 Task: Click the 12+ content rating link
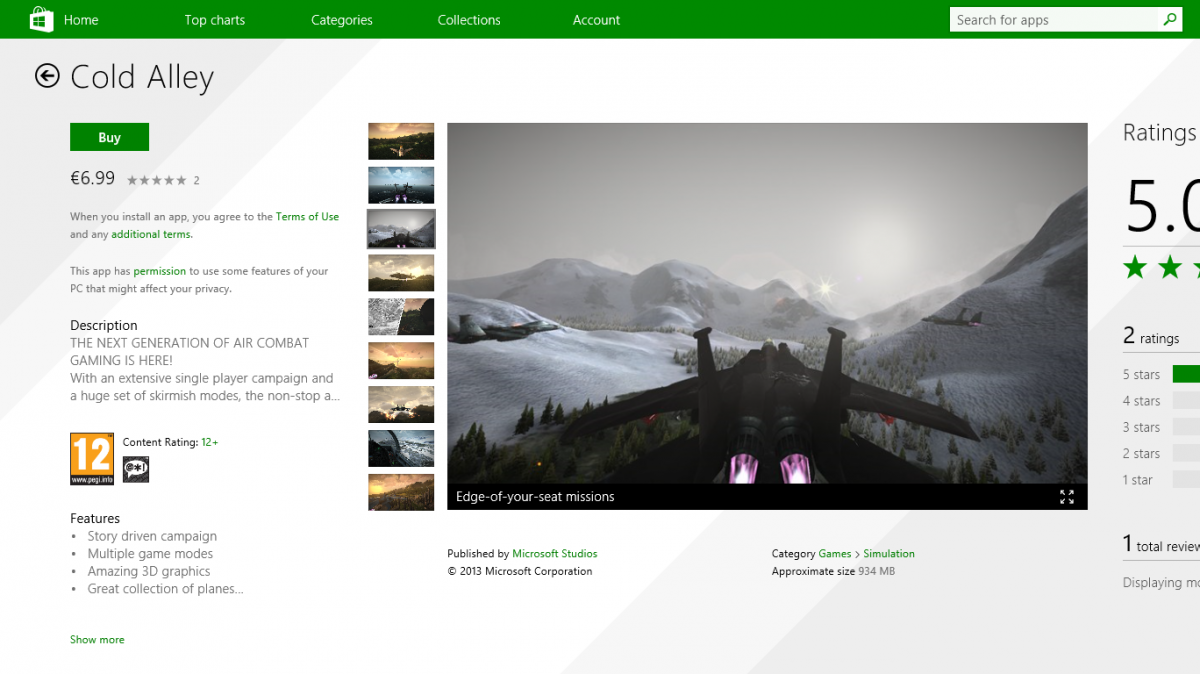(210, 442)
